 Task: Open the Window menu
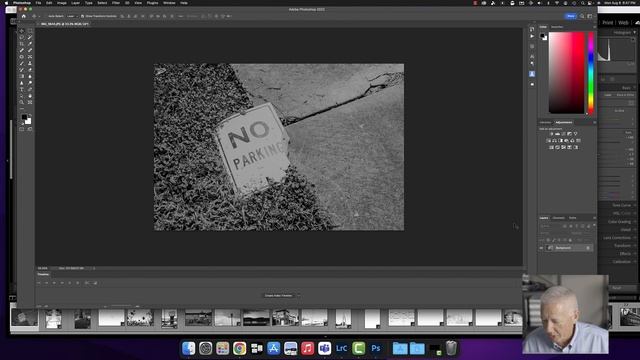pyautogui.click(x=169, y=3)
